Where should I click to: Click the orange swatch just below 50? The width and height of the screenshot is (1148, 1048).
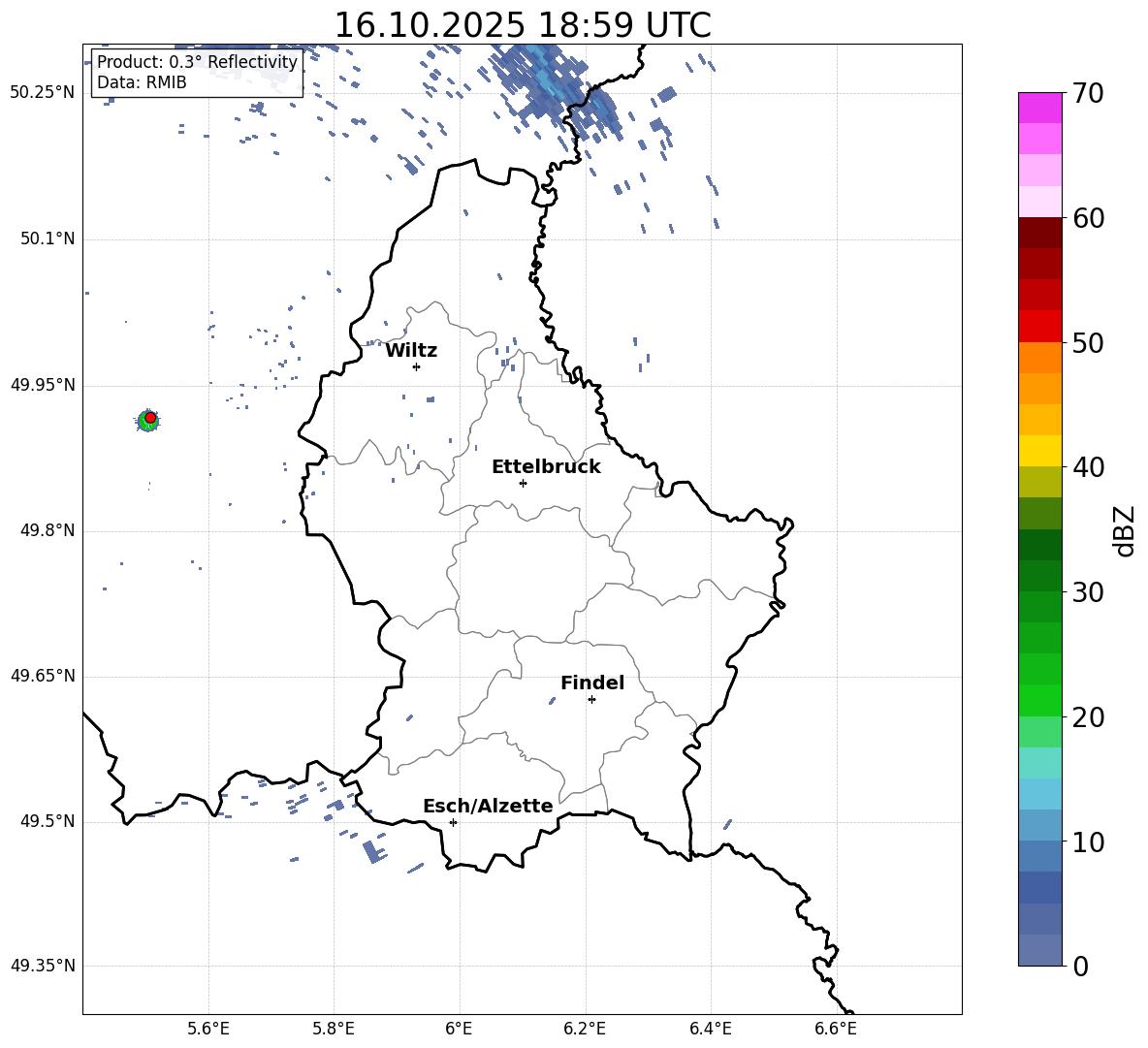(x=1039, y=358)
